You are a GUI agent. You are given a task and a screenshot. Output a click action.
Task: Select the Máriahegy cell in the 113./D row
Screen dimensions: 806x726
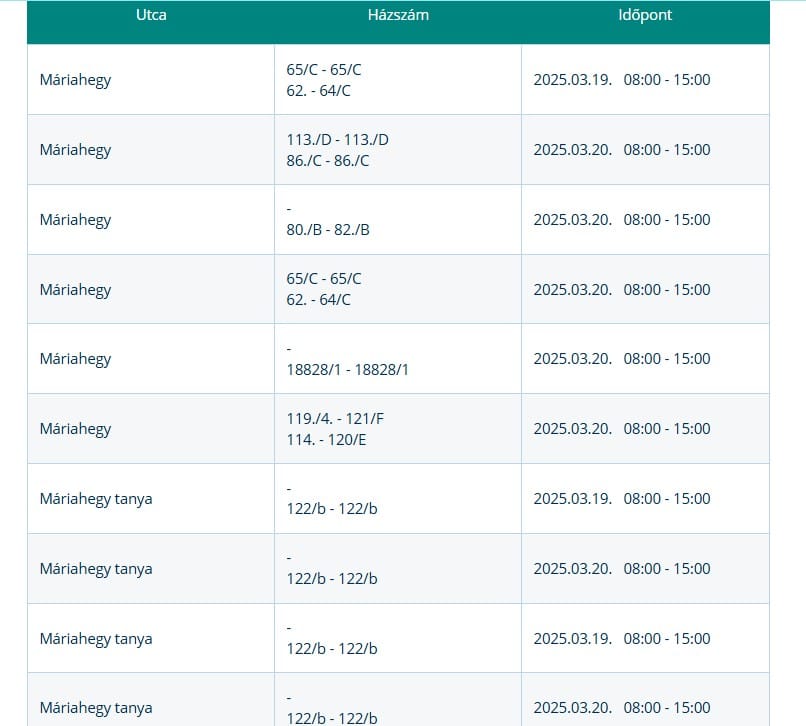tap(75, 150)
